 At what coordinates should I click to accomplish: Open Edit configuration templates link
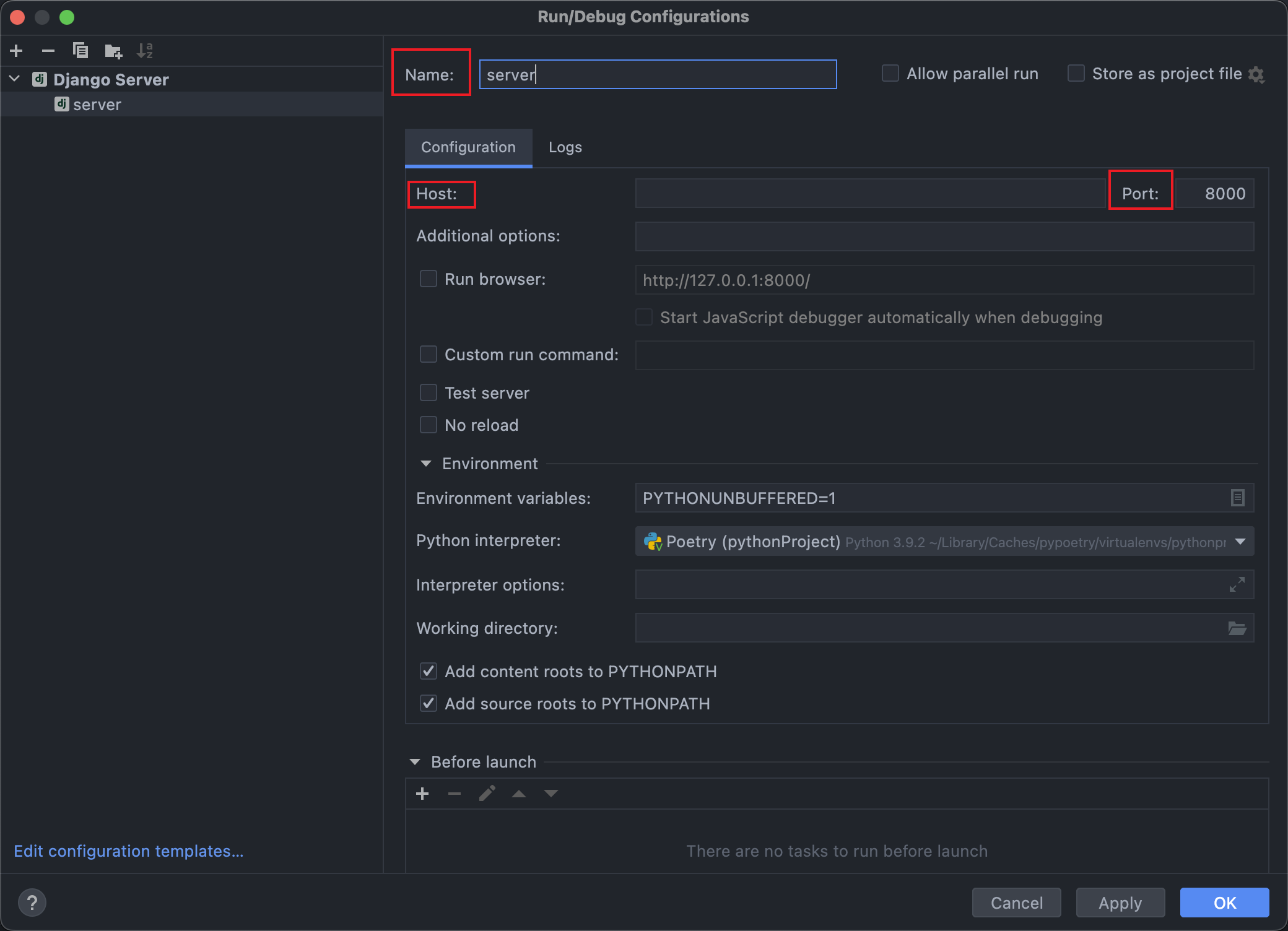point(129,851)
